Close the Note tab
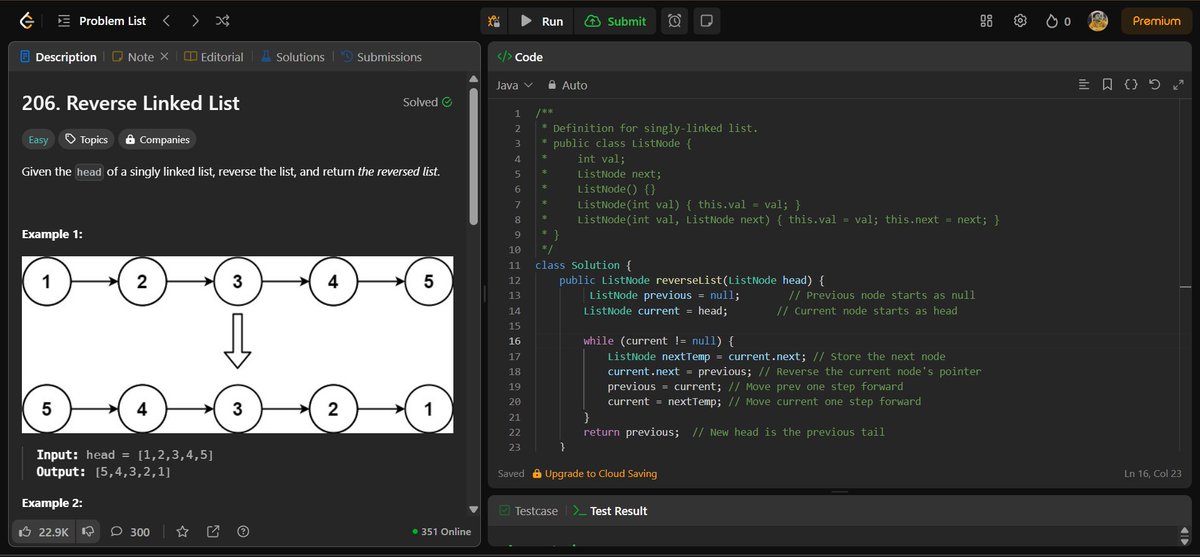This screenshot has width=1200, height=557. 165,57
